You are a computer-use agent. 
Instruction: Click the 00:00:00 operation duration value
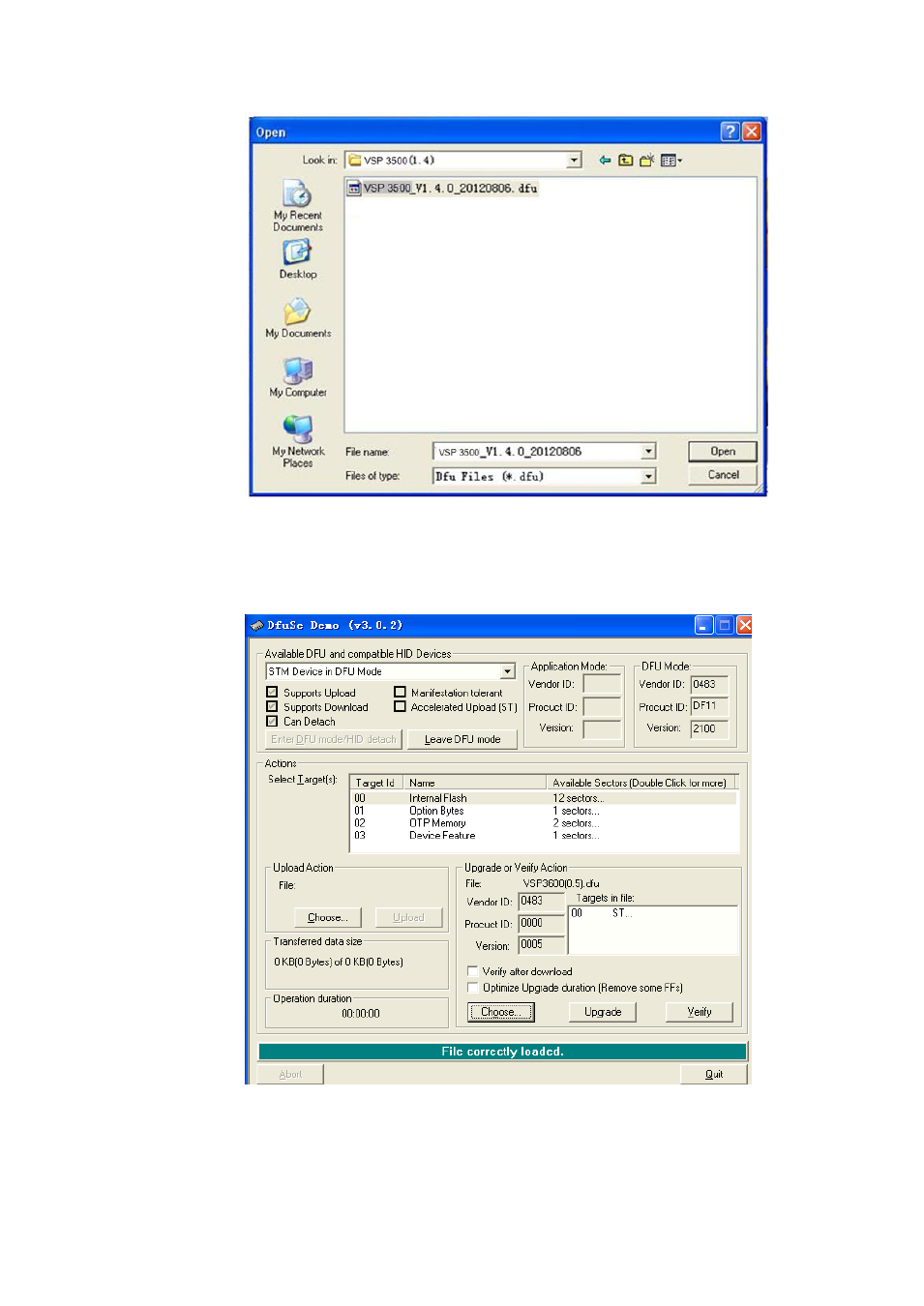(361, 1014)
